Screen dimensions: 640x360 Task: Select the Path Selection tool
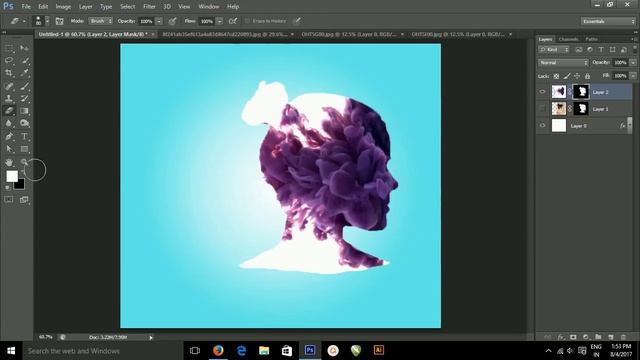[9, 149]
